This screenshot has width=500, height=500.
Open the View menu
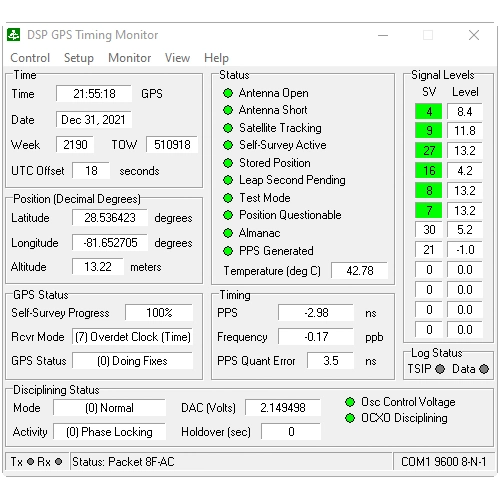pyautogui.click(x=177, y=58)
